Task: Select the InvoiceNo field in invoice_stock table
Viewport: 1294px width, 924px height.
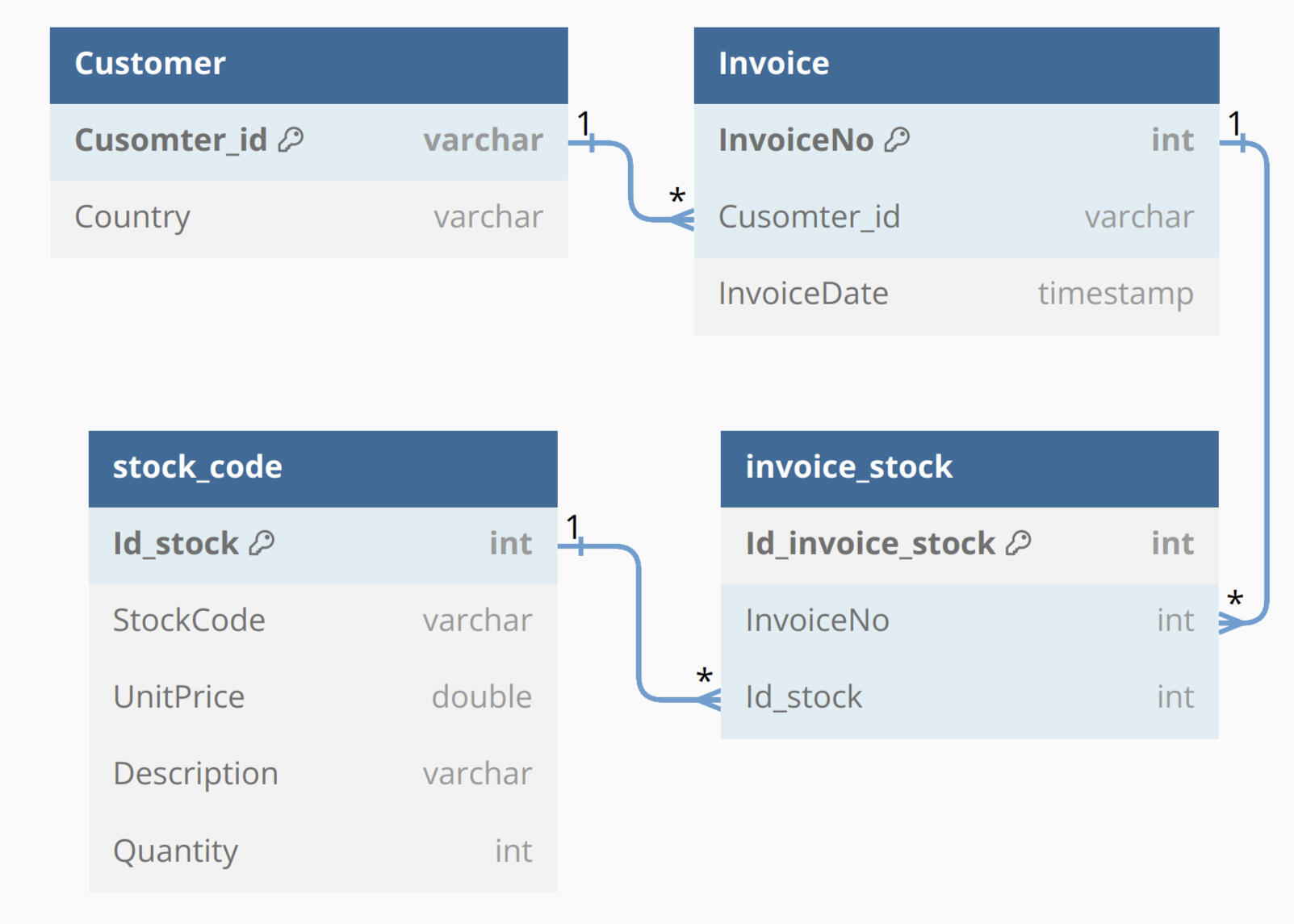Action: click(x=817, y=621)
